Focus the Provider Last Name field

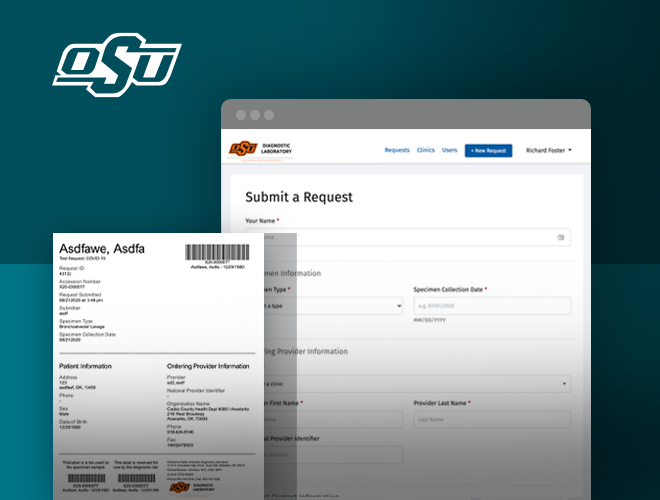tap(492, 420)
